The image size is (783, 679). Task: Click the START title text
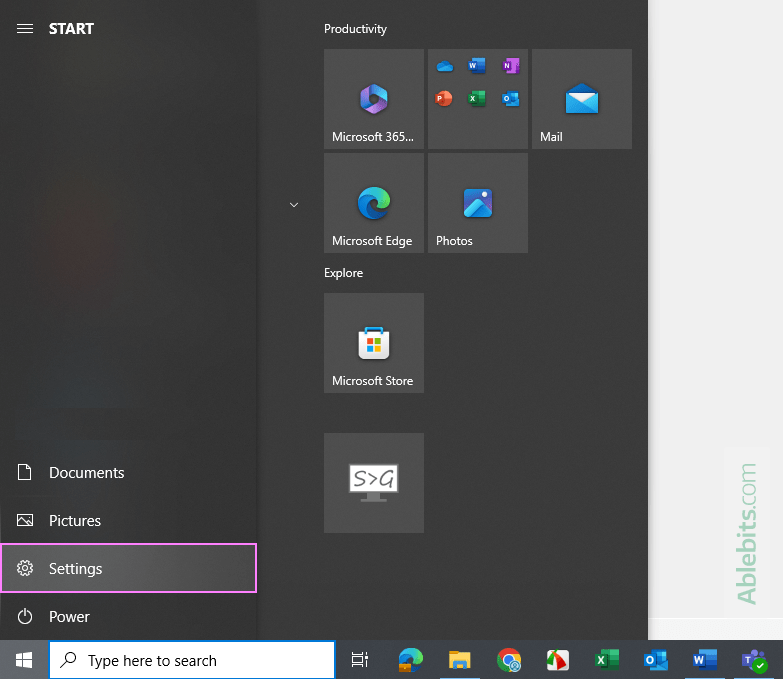tap(71, 28)
